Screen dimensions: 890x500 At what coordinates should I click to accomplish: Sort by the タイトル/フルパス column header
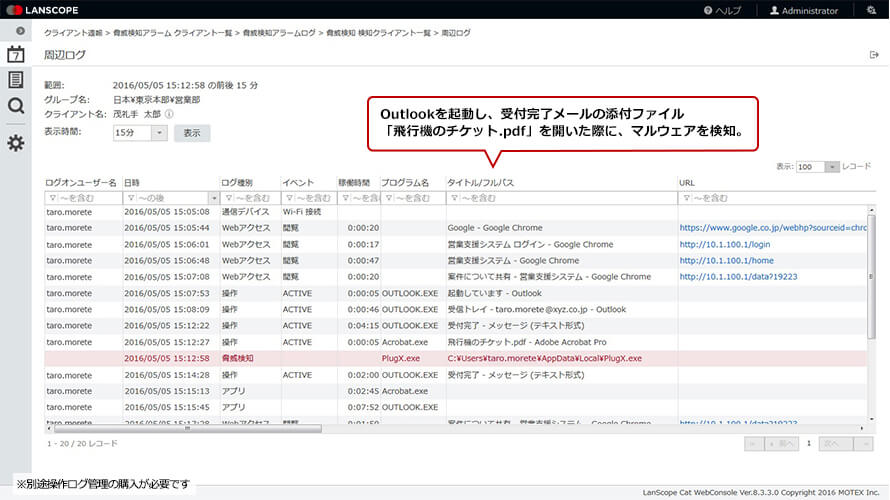[x=480, y=183]
